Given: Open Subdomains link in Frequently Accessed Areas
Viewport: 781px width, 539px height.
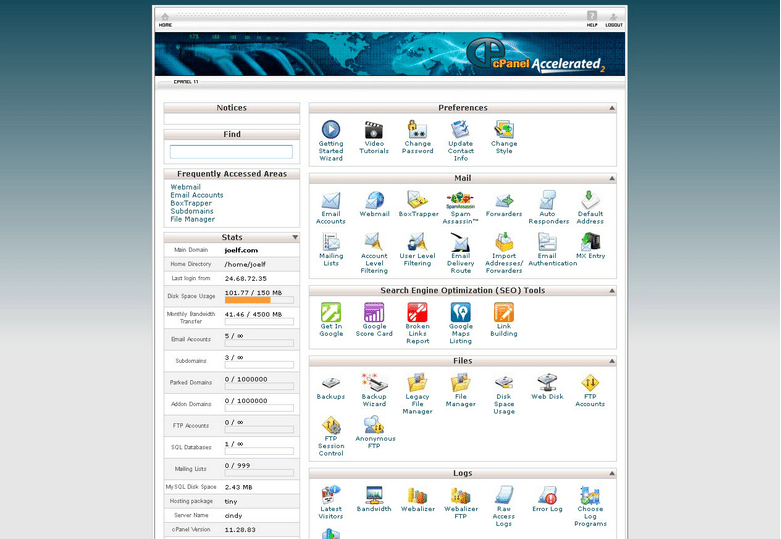Looking at the screenshot, I should pyautogui.click(x=192, y=211).
